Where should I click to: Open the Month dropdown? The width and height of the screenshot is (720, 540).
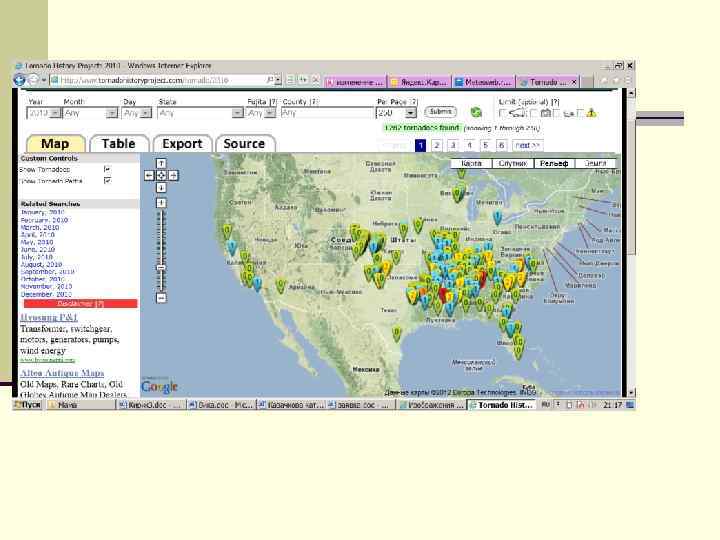point(90,113)
